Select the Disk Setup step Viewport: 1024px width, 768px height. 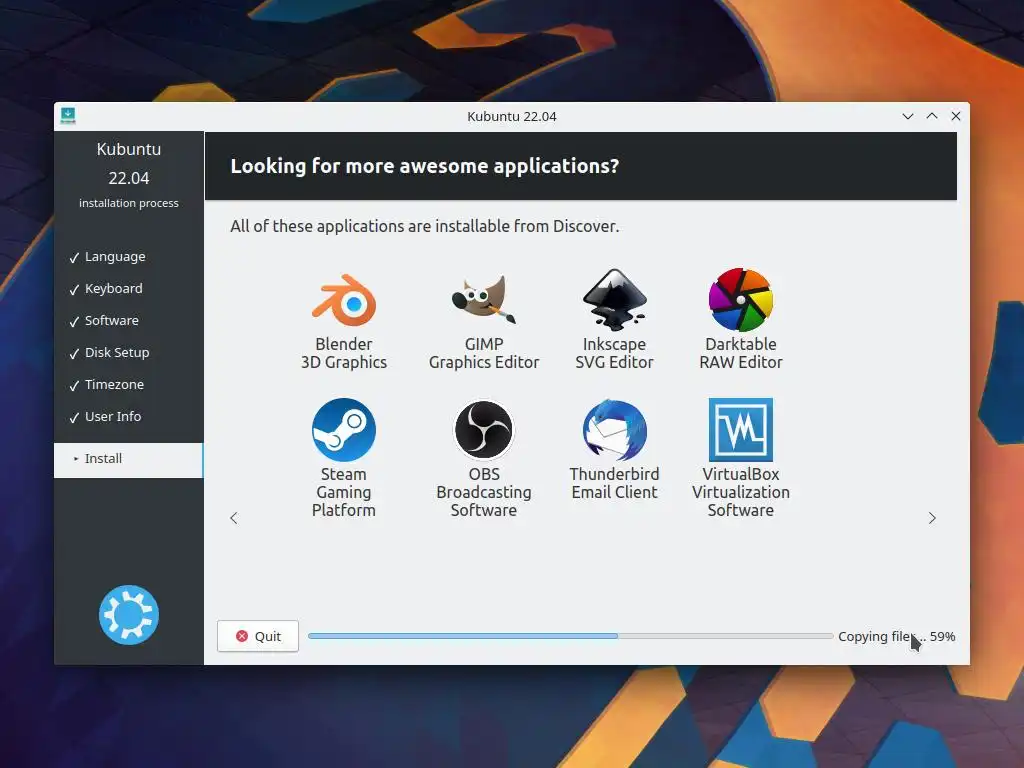click(117, 352)
